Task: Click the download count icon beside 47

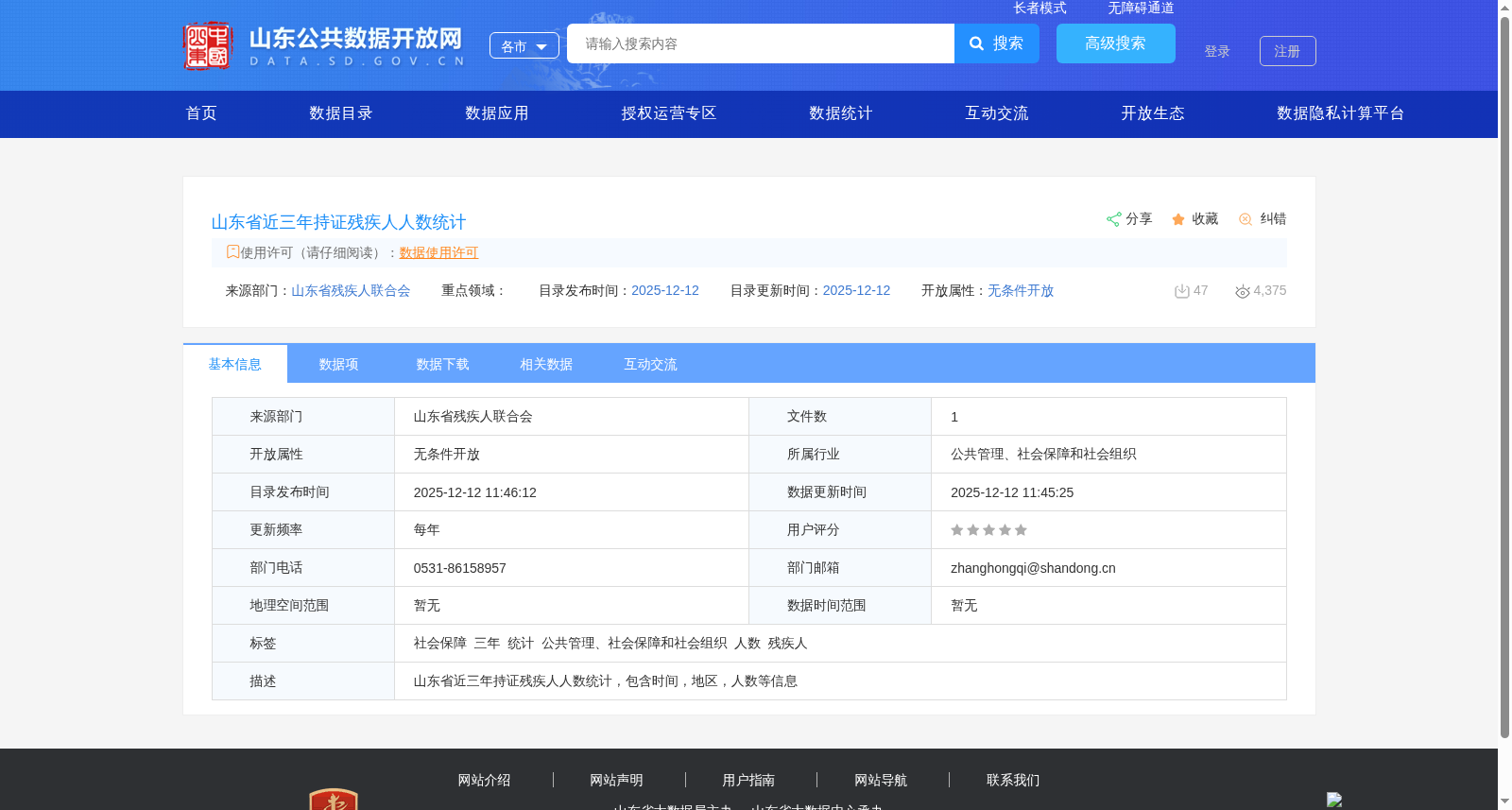Action: pyautogui.click(x=1181, y=291)
